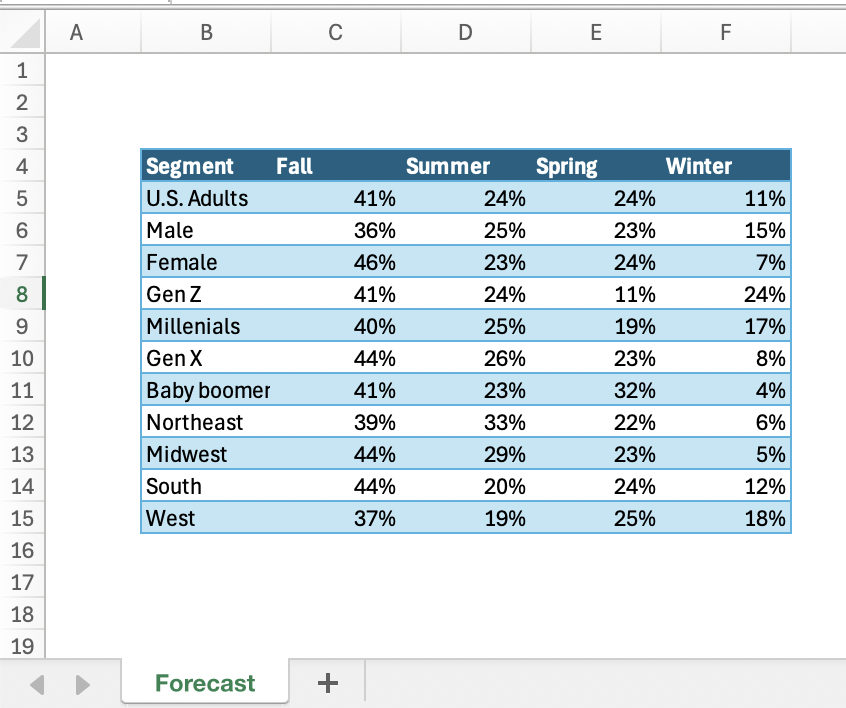
Task: Click the Fall header cell
Action: (x=295, y=166)
